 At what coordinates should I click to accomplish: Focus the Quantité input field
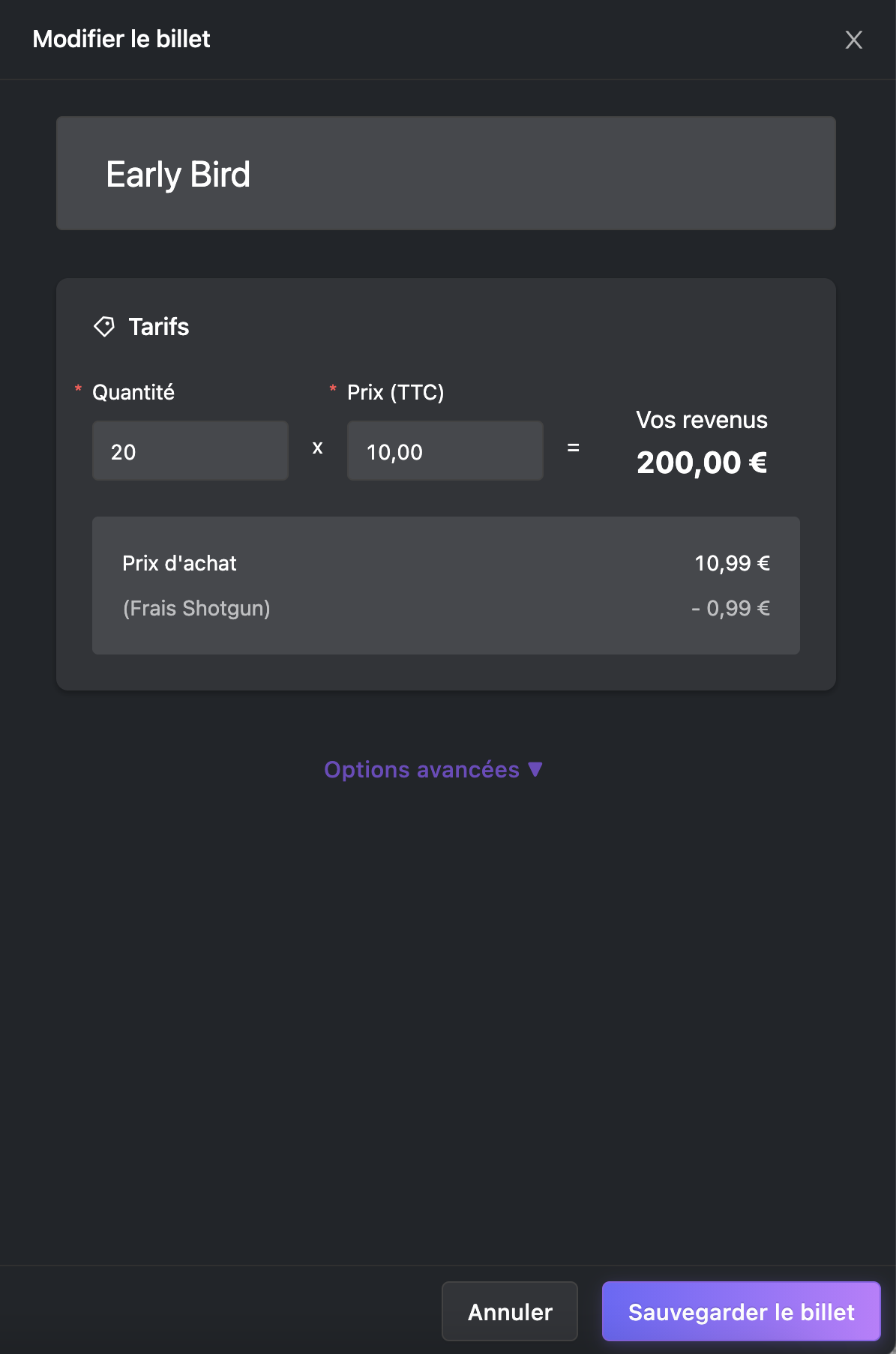[190, 451]
